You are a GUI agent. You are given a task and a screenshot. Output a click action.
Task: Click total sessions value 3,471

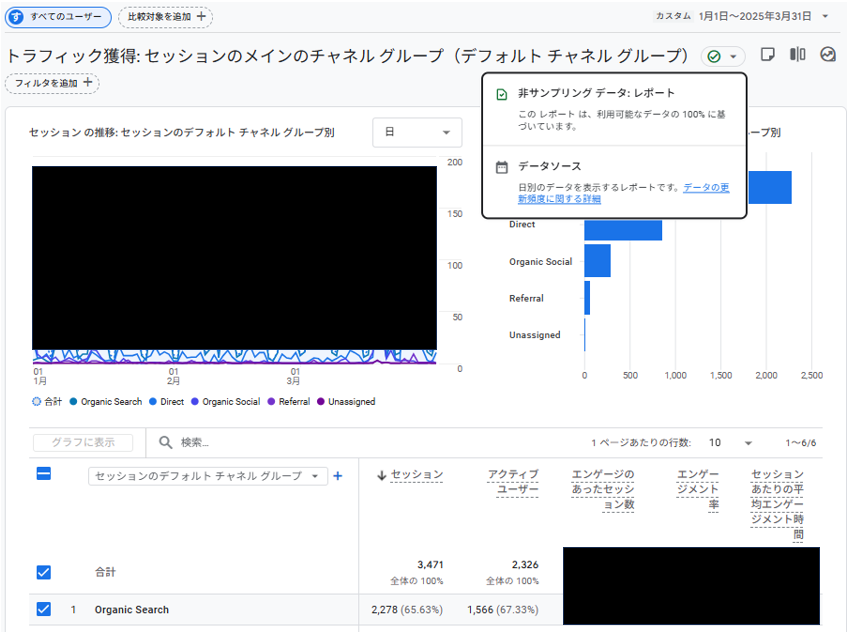click(430, 565)
